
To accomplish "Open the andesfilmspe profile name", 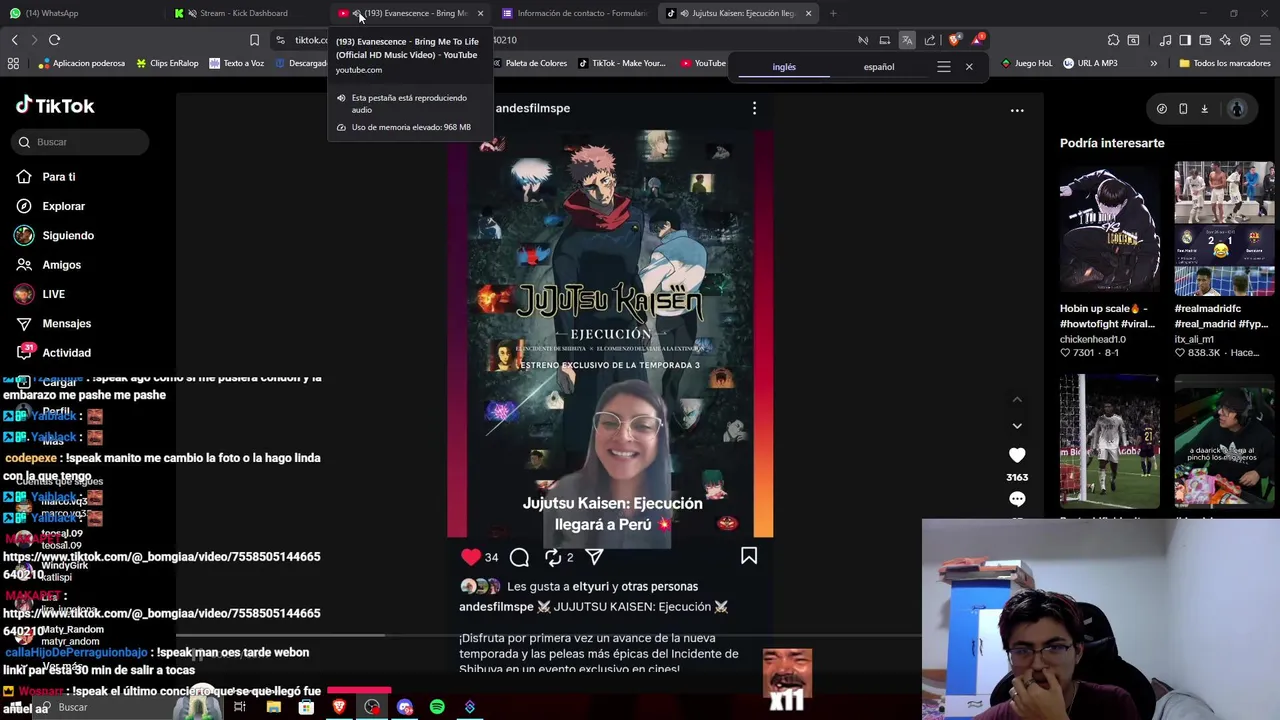I will point(533,108).
